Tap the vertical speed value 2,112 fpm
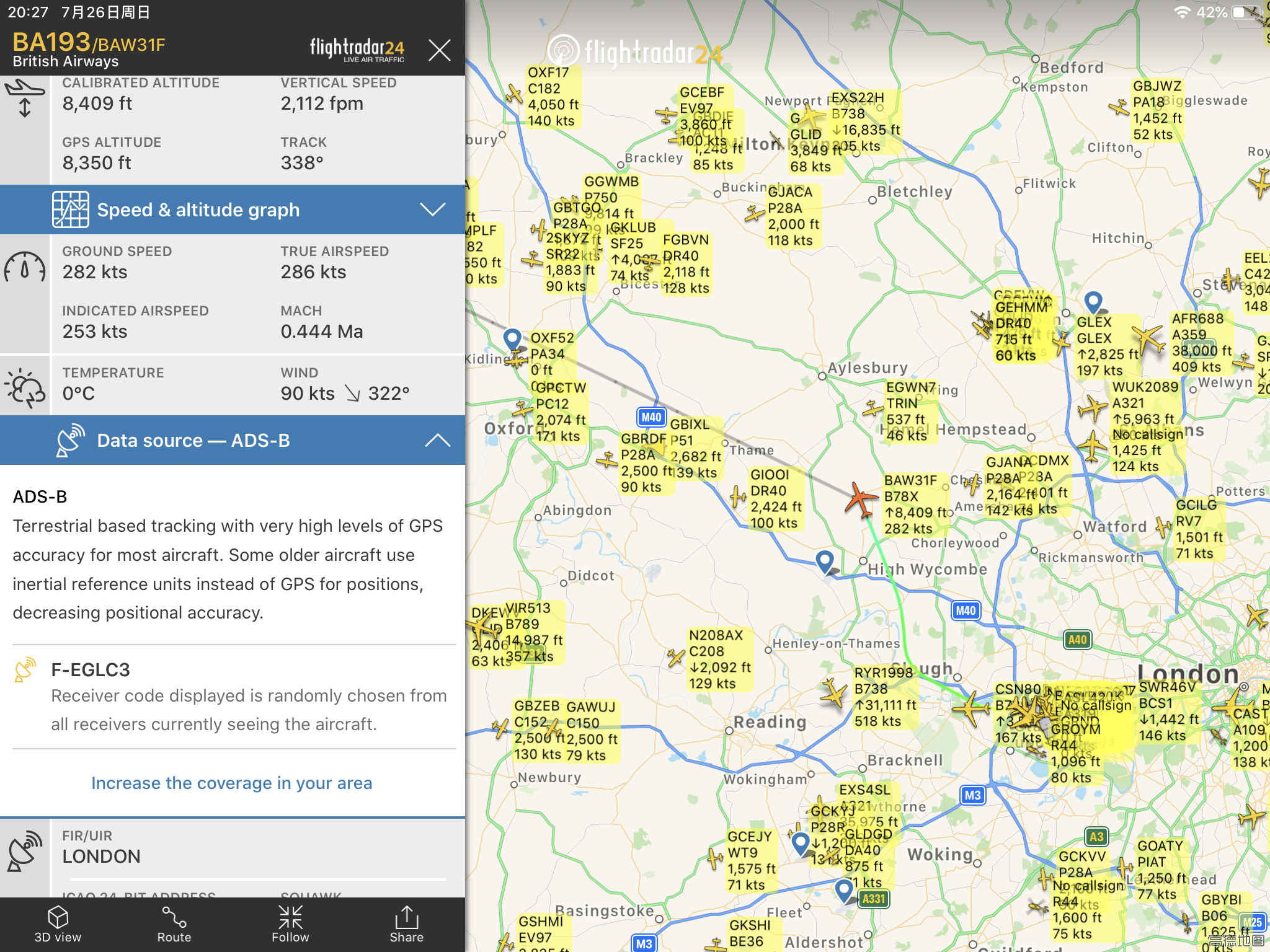Screen dimensions: 1270x952 pos(322,104)
